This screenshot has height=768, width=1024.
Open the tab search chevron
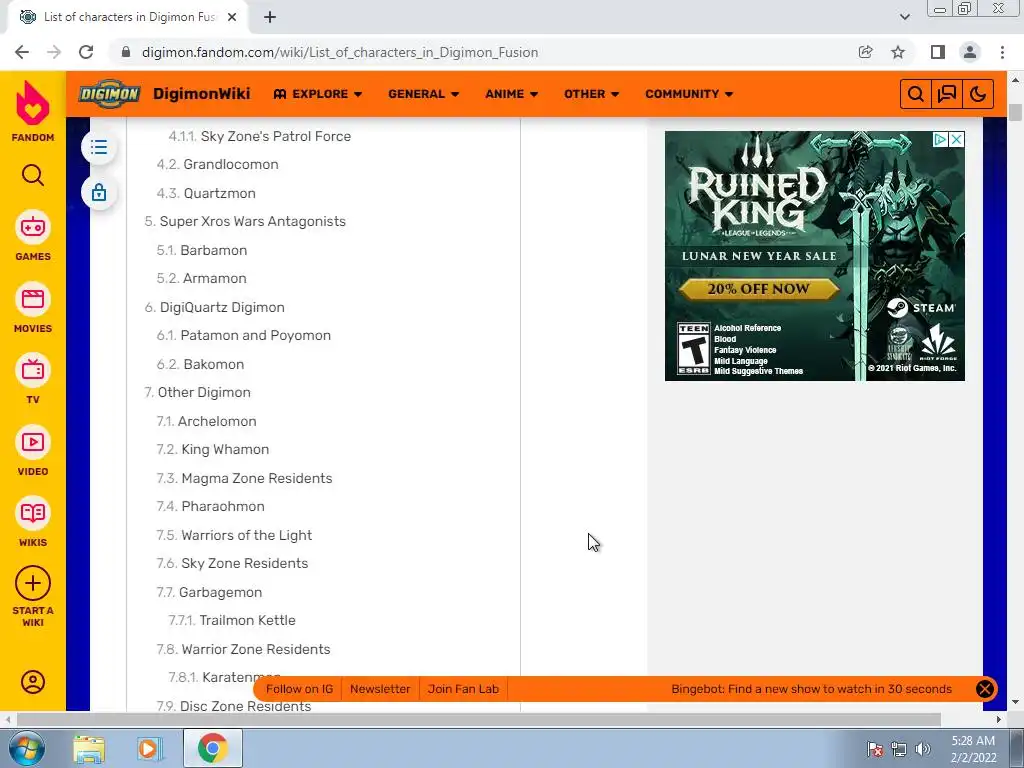point(904,17)
